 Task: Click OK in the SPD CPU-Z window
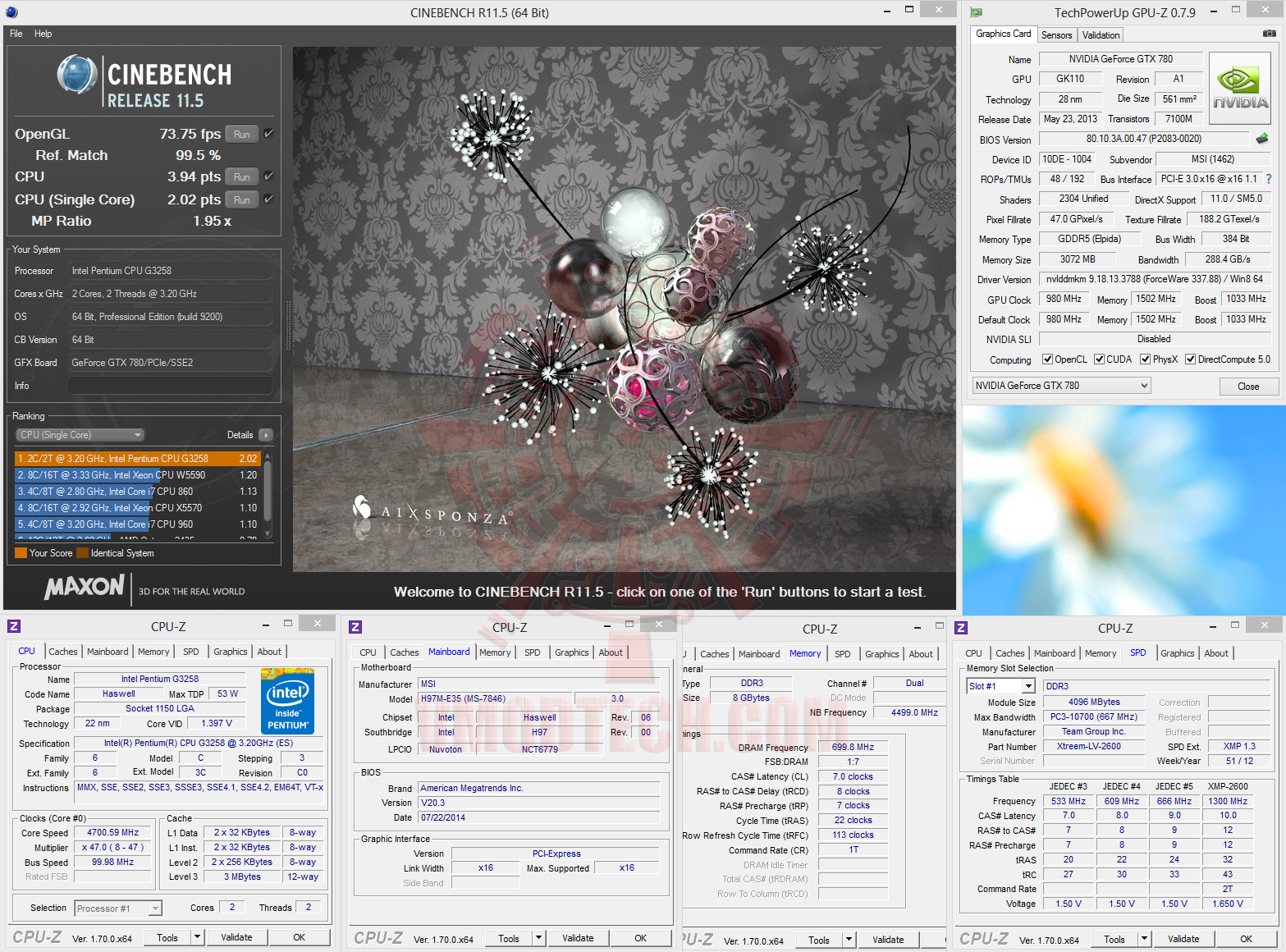point(1247,939)
